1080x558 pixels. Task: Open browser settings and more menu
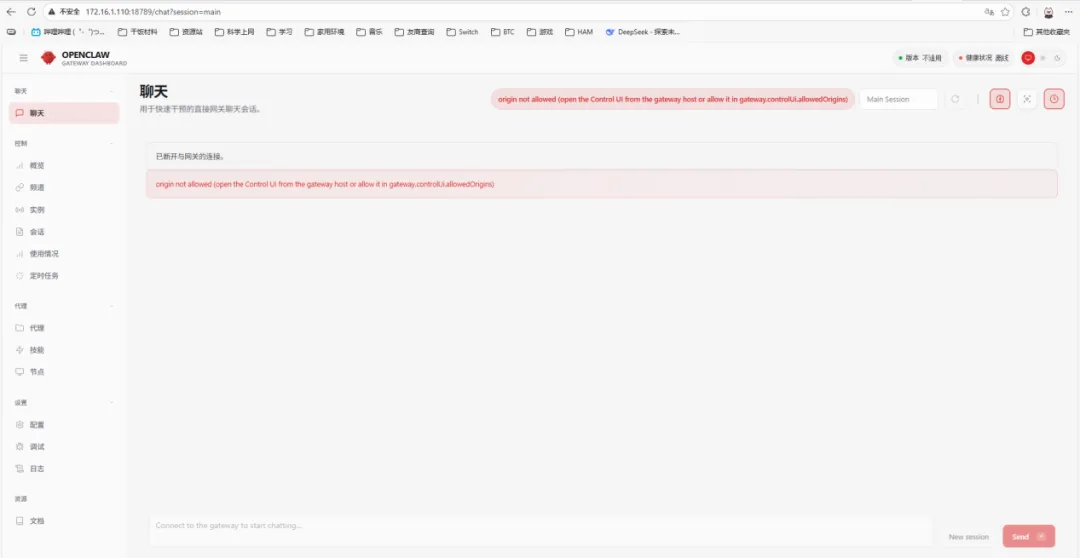tap(1068, 12)
